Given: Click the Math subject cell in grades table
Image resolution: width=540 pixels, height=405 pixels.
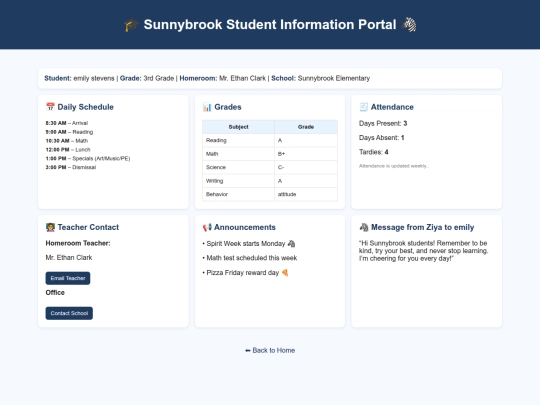Looking at the screenshot, I should pos(238,154).
